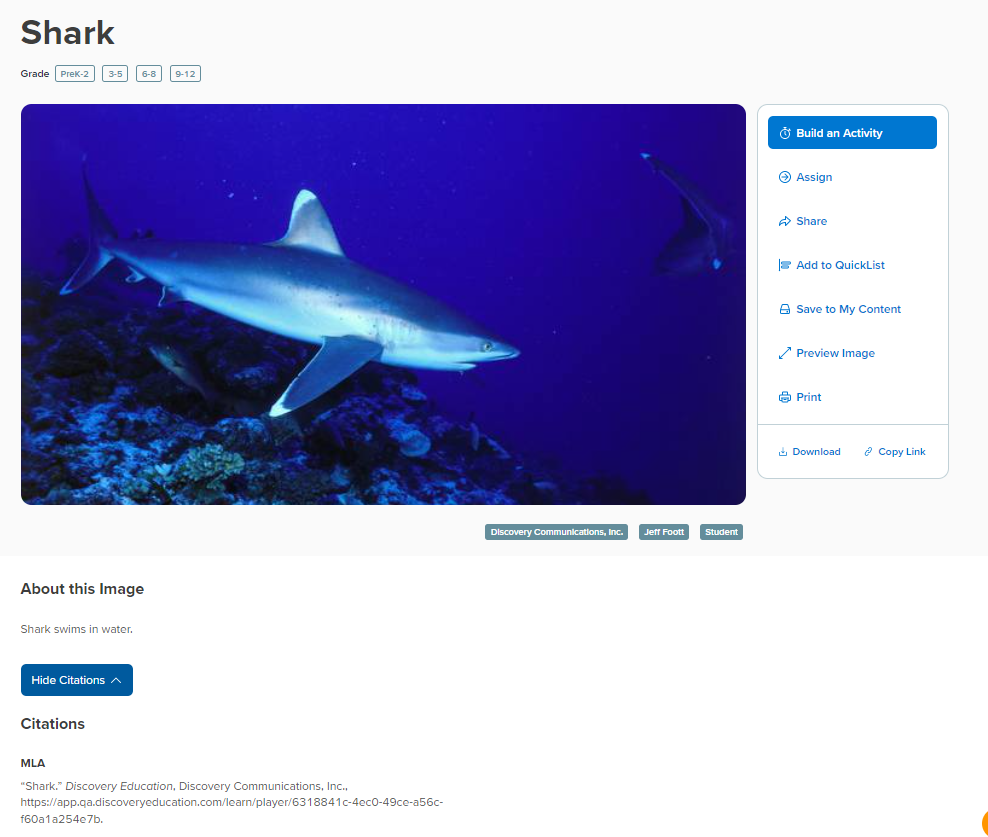Click the Share arrow icon
The height and width of the screenshot is (837, 988).
(x=784, y=221)
